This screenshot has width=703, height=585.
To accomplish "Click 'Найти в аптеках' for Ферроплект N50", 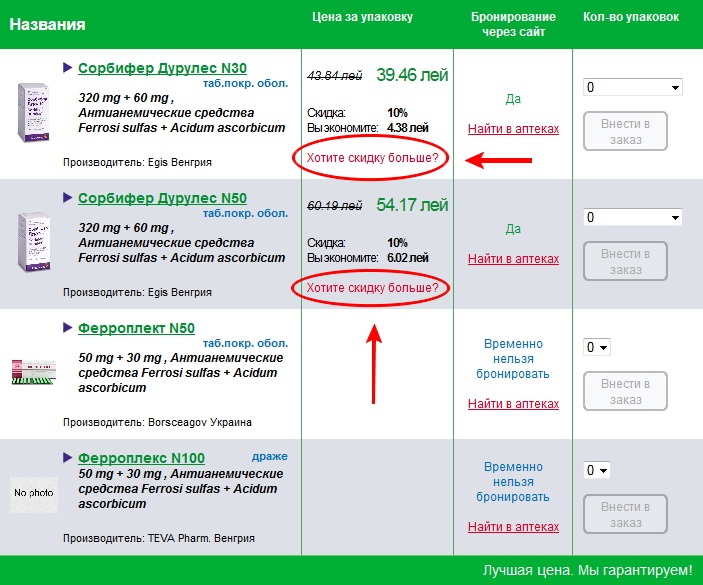I will pos(513,404).
